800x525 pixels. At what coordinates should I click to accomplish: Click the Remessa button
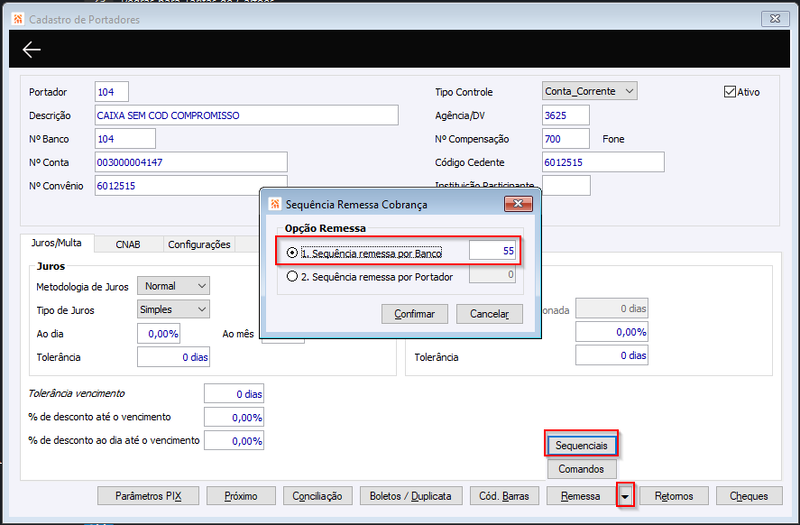coord(581,496)
